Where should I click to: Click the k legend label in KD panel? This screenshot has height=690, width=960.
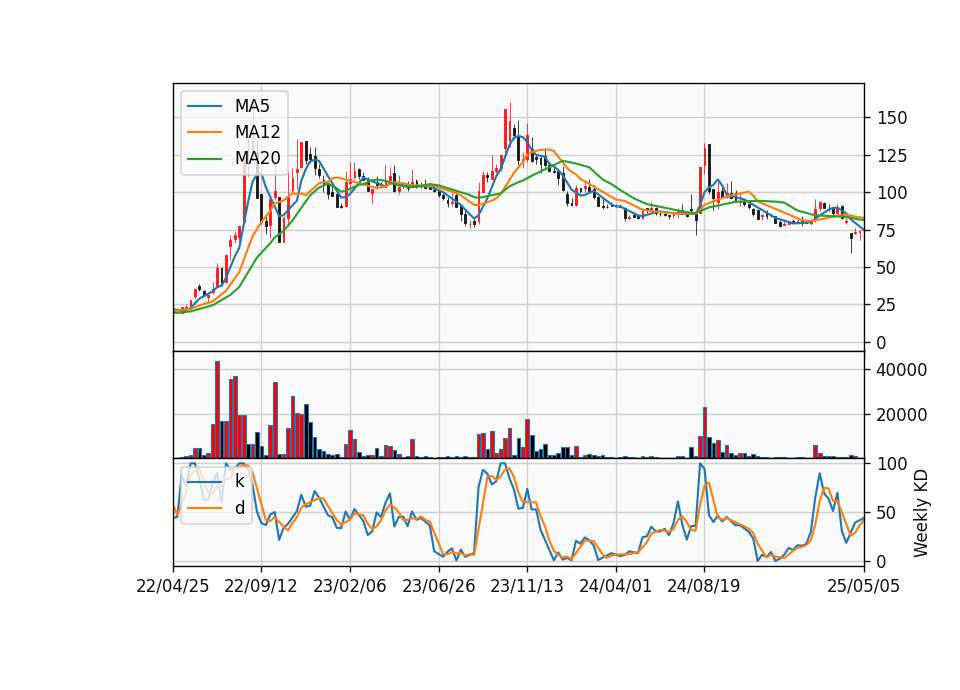pos(239,481)
